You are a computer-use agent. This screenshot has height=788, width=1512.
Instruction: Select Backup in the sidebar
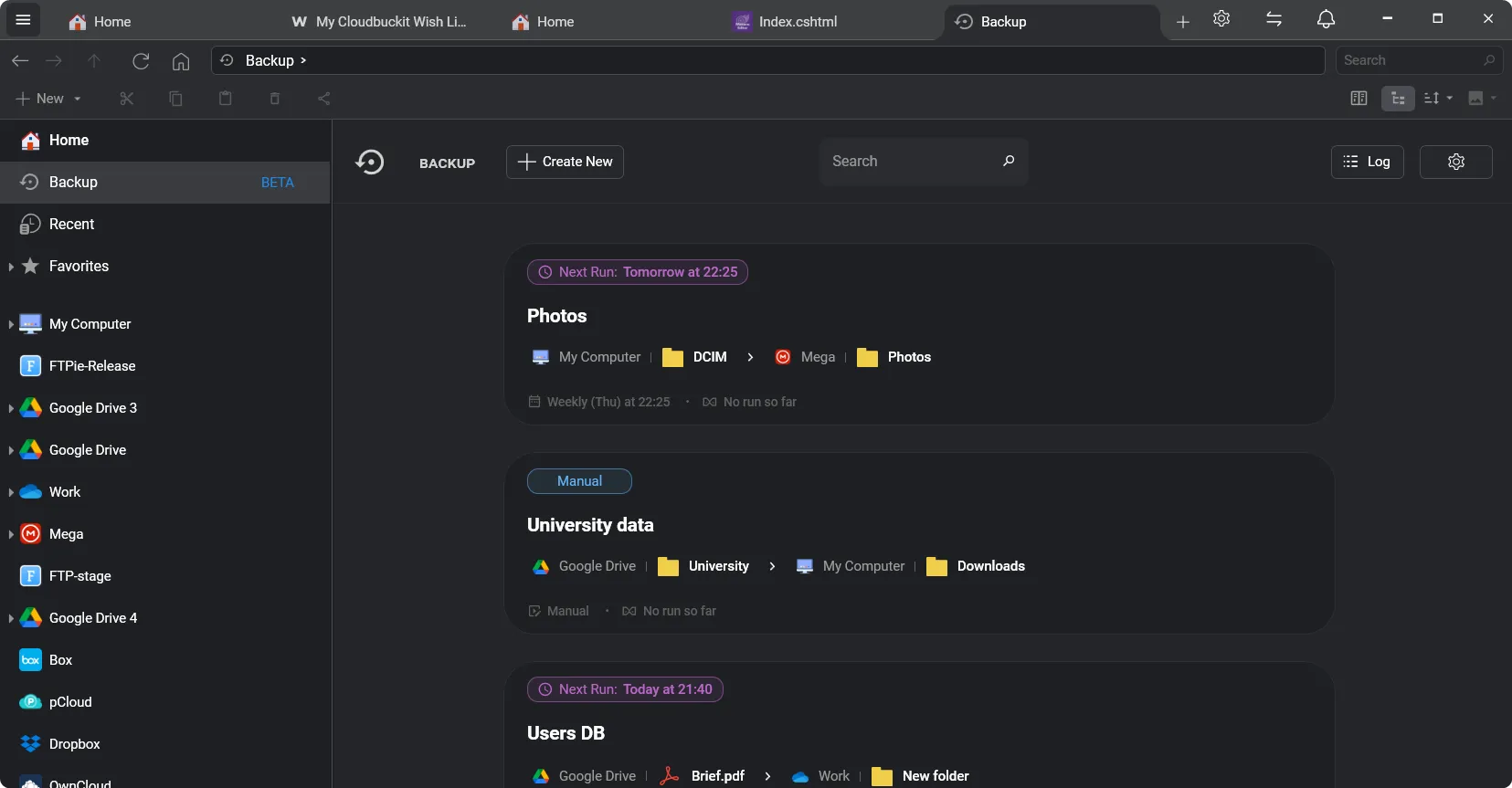click(164, 183)
